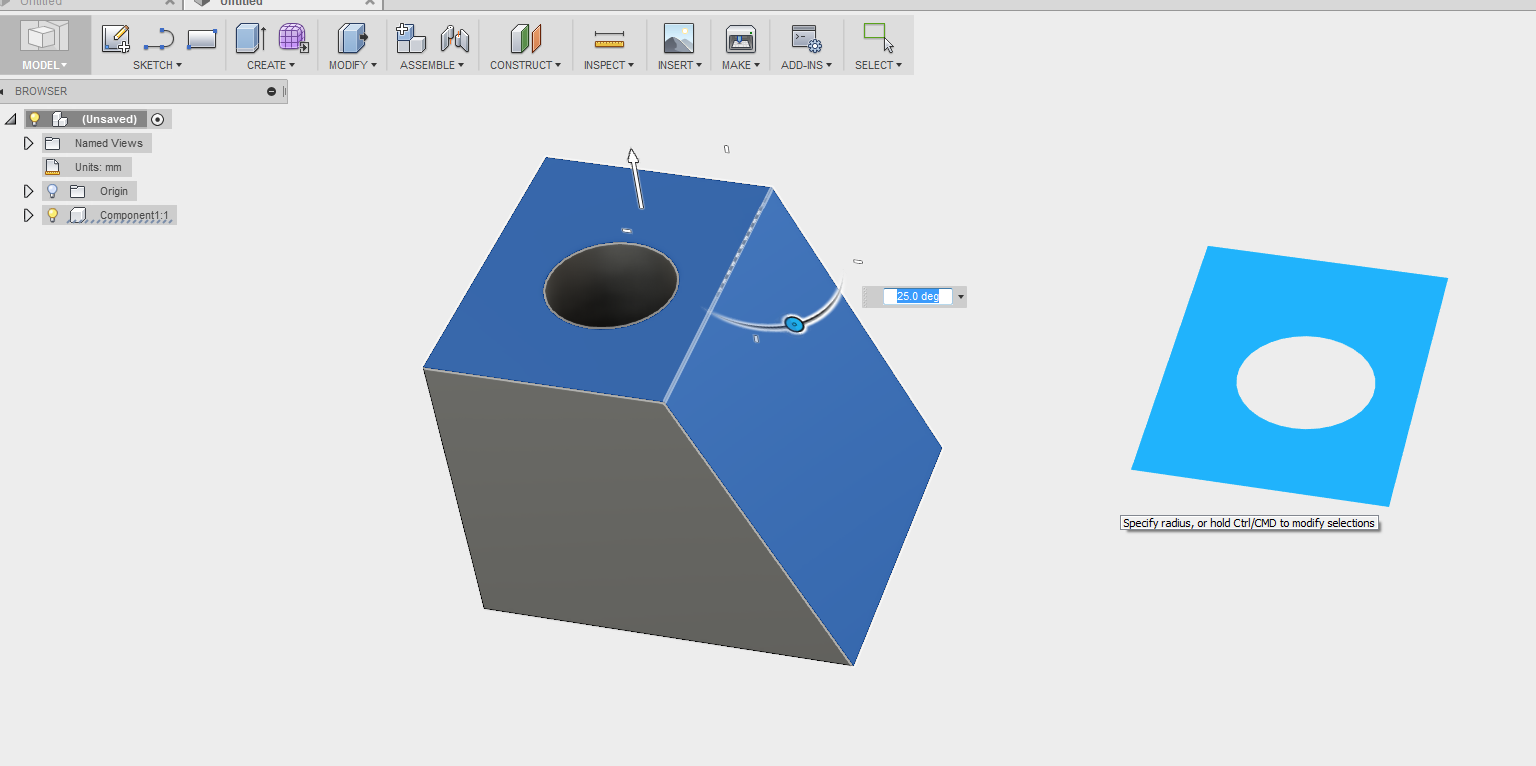Select the window Select tool icon
This screenshot has height=766, width=1536.
[x=878, y=38]
